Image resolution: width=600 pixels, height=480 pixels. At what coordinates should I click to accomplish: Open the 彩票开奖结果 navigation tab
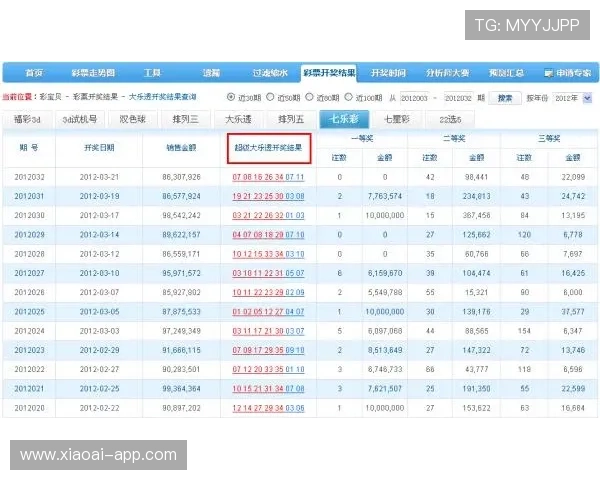point(329,73)
